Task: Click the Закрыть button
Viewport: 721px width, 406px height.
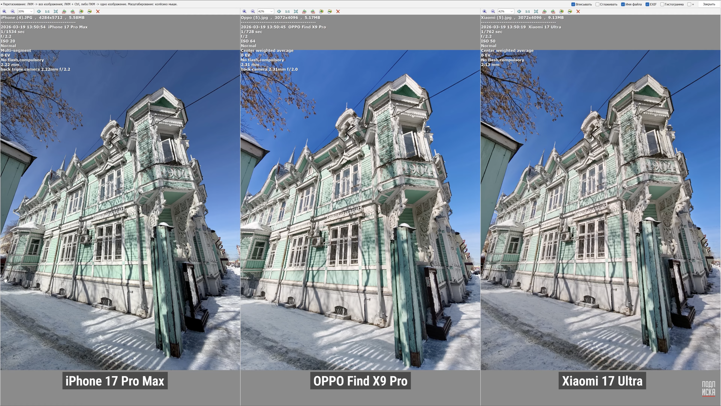Action: pos(709,4)
